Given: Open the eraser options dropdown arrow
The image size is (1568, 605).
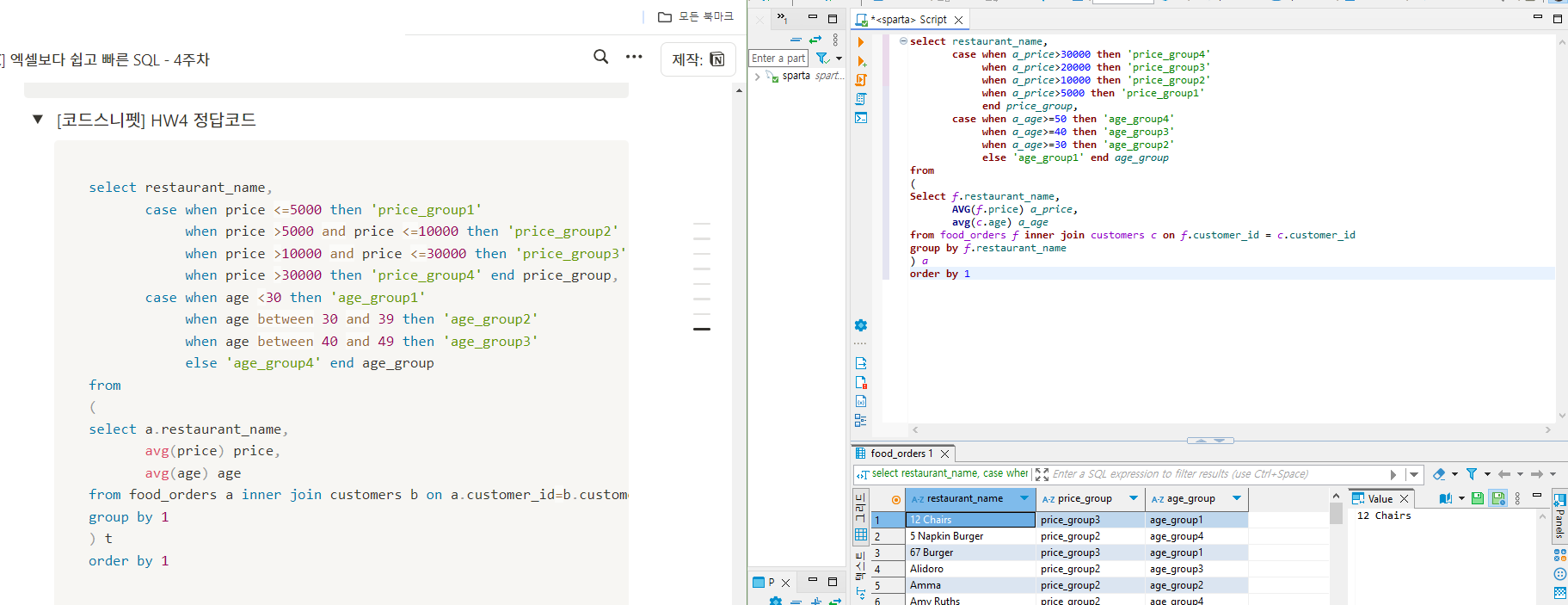Looking at the screenshot, I should [x=1454, y=474].
